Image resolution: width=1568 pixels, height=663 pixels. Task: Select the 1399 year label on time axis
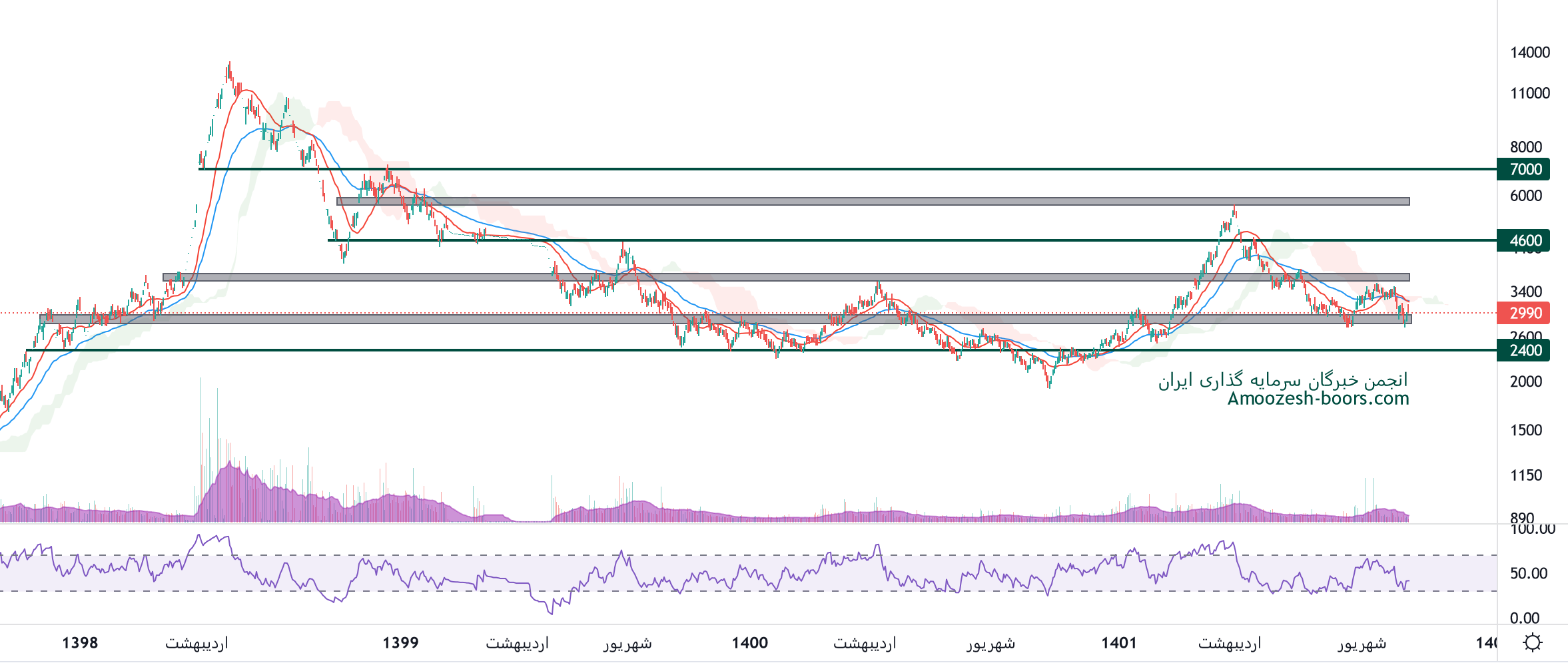click(400, 642)
